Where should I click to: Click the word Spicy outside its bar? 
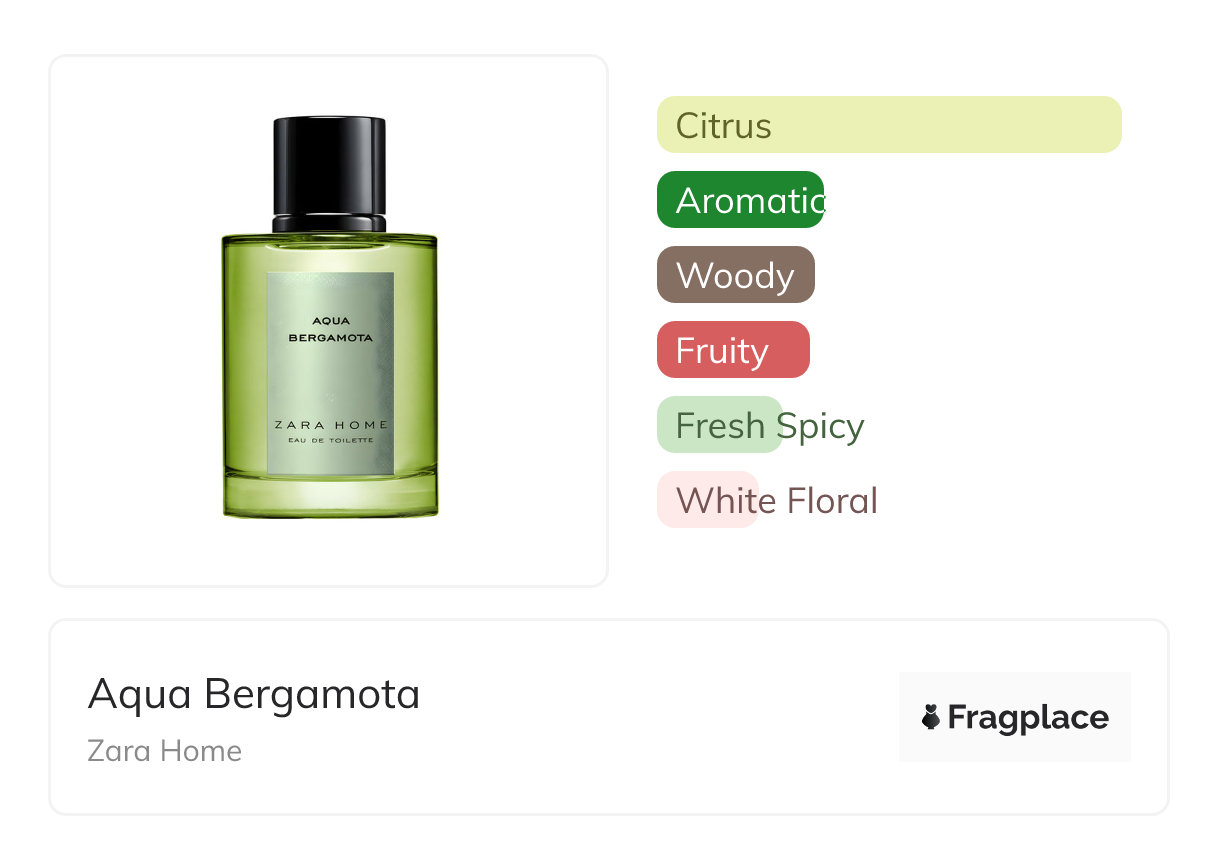click(x=820, y=426)
